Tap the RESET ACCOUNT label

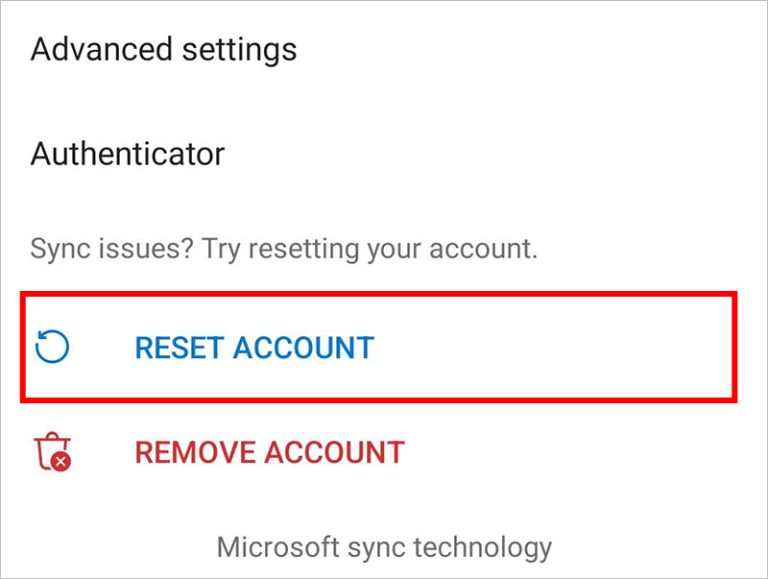click(x=254, y=348)
